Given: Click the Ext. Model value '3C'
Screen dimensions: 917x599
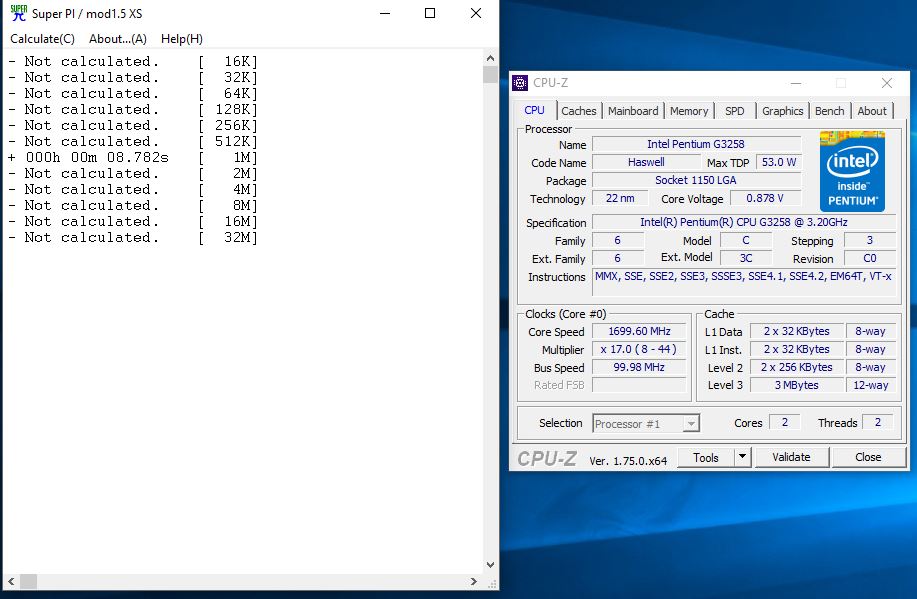Looking at the screenshot, I should pos(746,259).
